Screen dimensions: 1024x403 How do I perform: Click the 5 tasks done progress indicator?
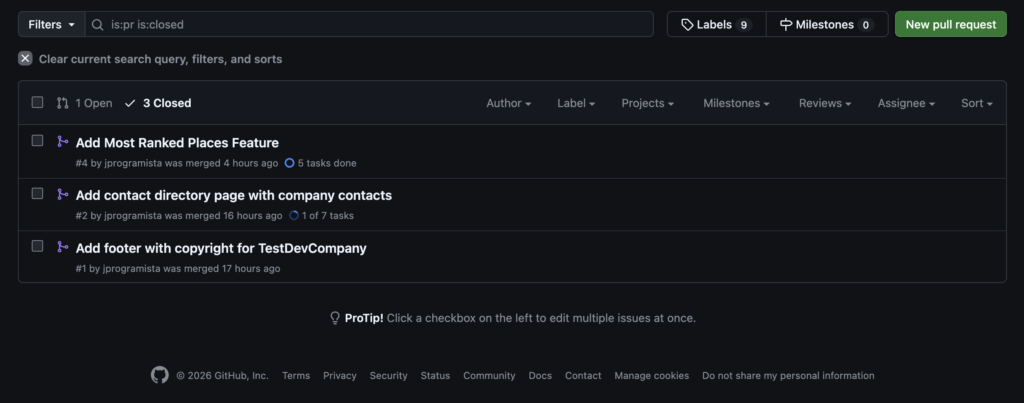pyautogui.click(x=321, y=163)
